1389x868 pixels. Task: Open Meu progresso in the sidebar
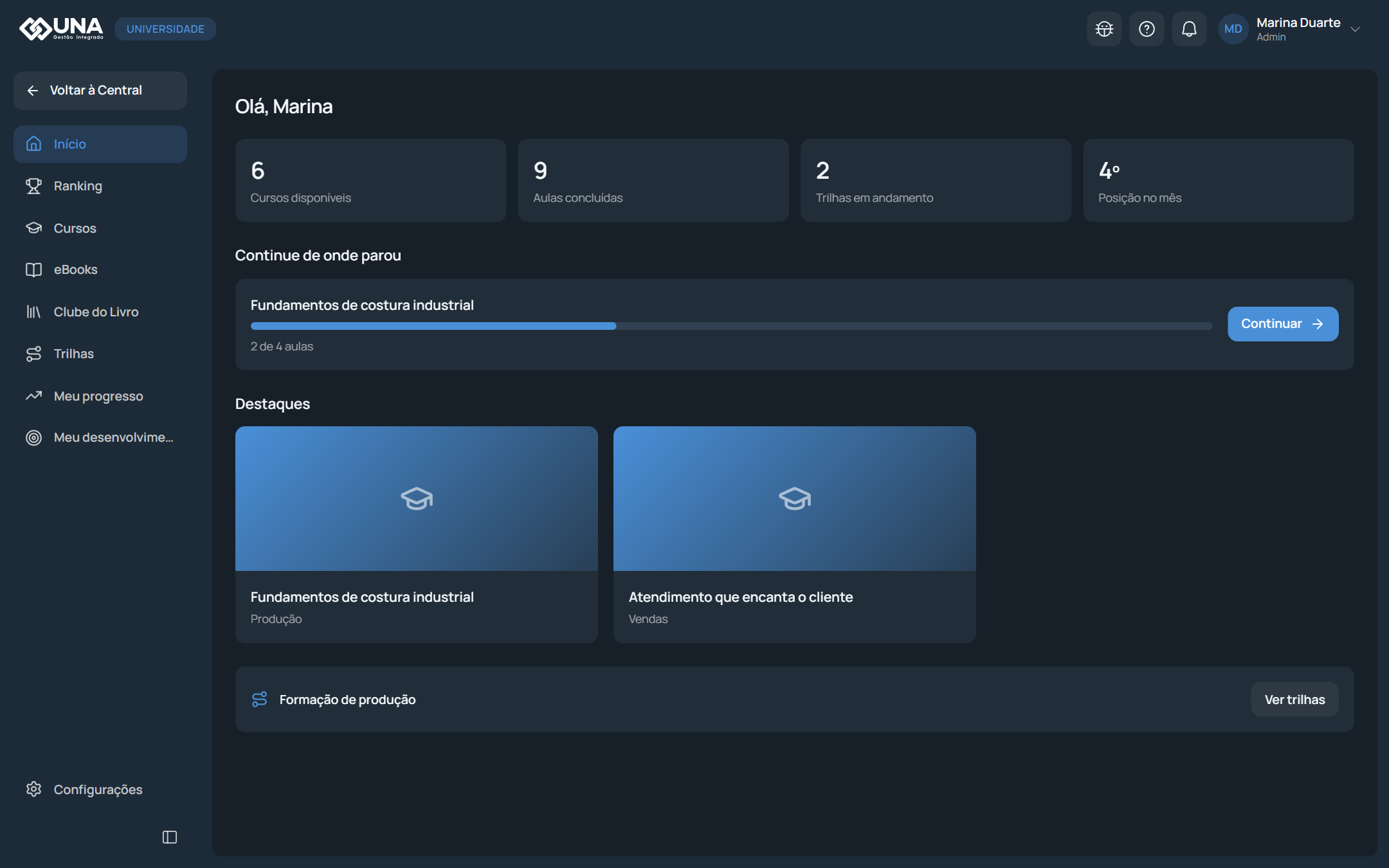(x=100, y=396)
